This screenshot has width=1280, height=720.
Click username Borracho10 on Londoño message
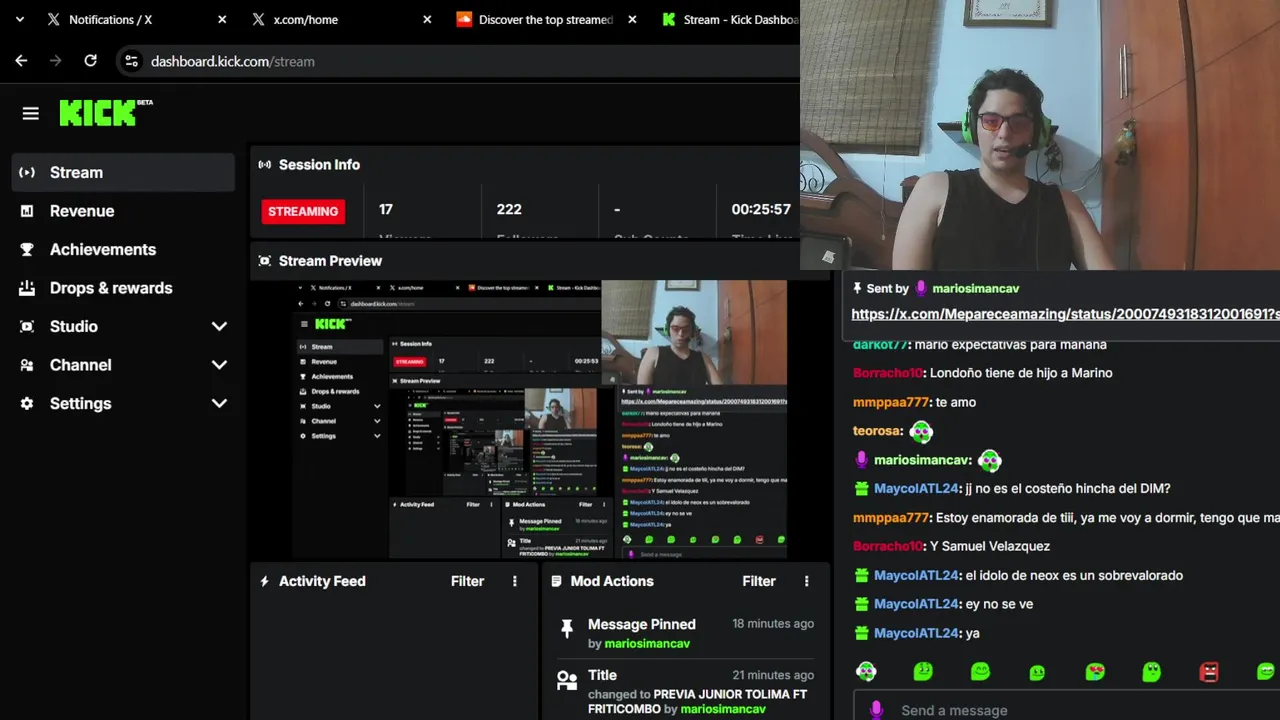(888, 373)
